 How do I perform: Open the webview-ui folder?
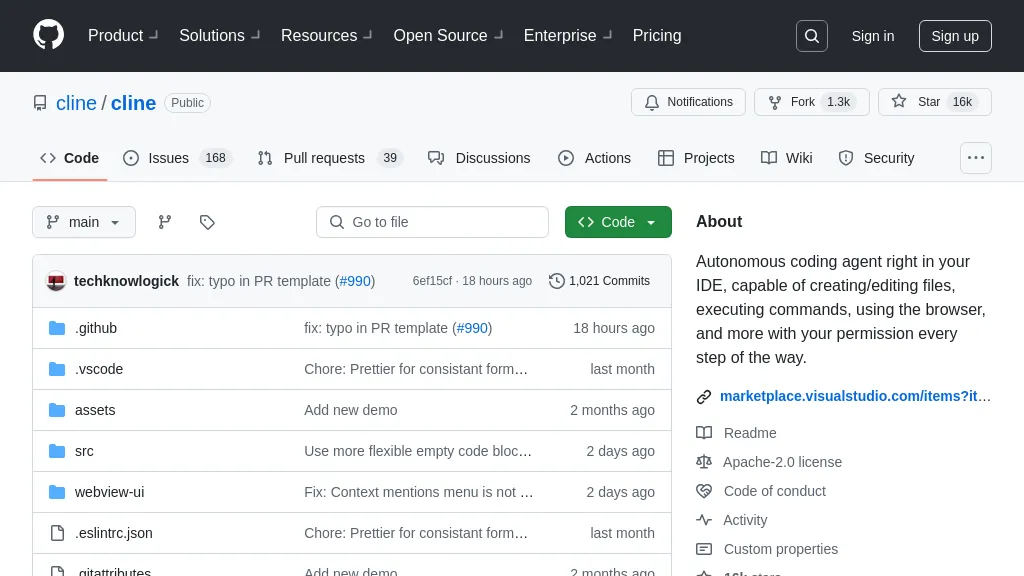110,492
